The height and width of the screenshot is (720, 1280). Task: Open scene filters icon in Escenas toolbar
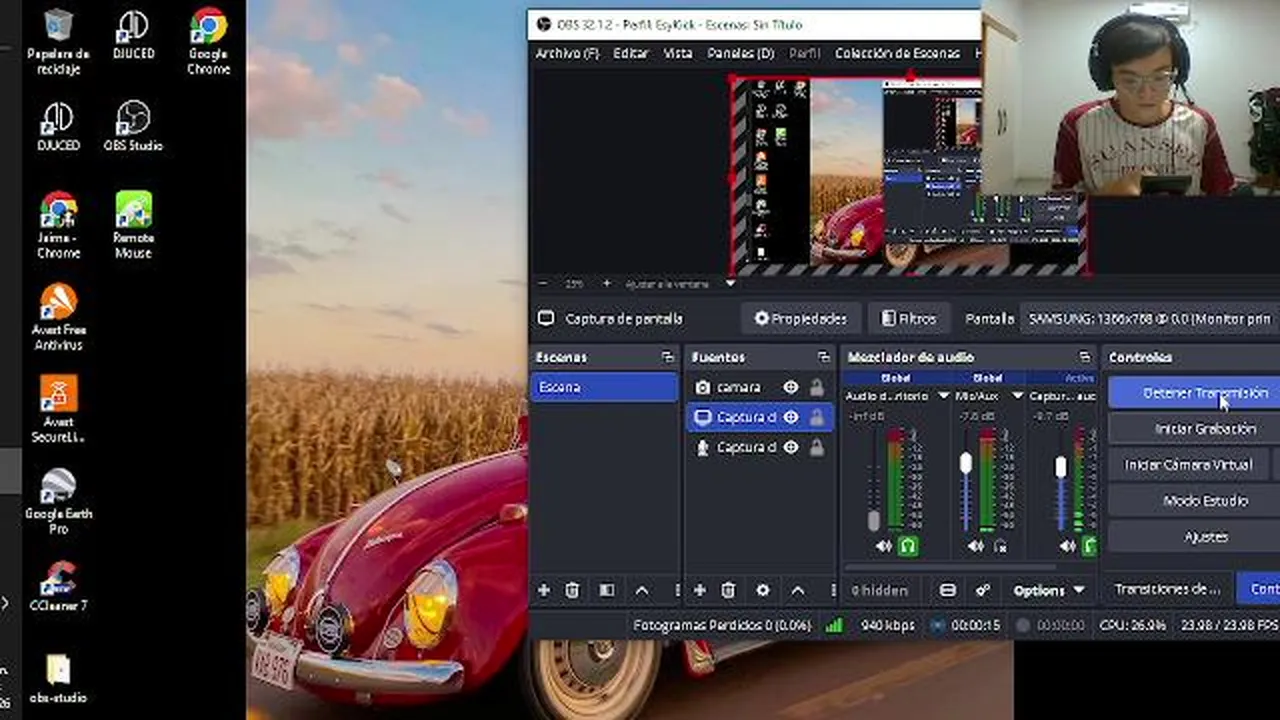[606, 591]
